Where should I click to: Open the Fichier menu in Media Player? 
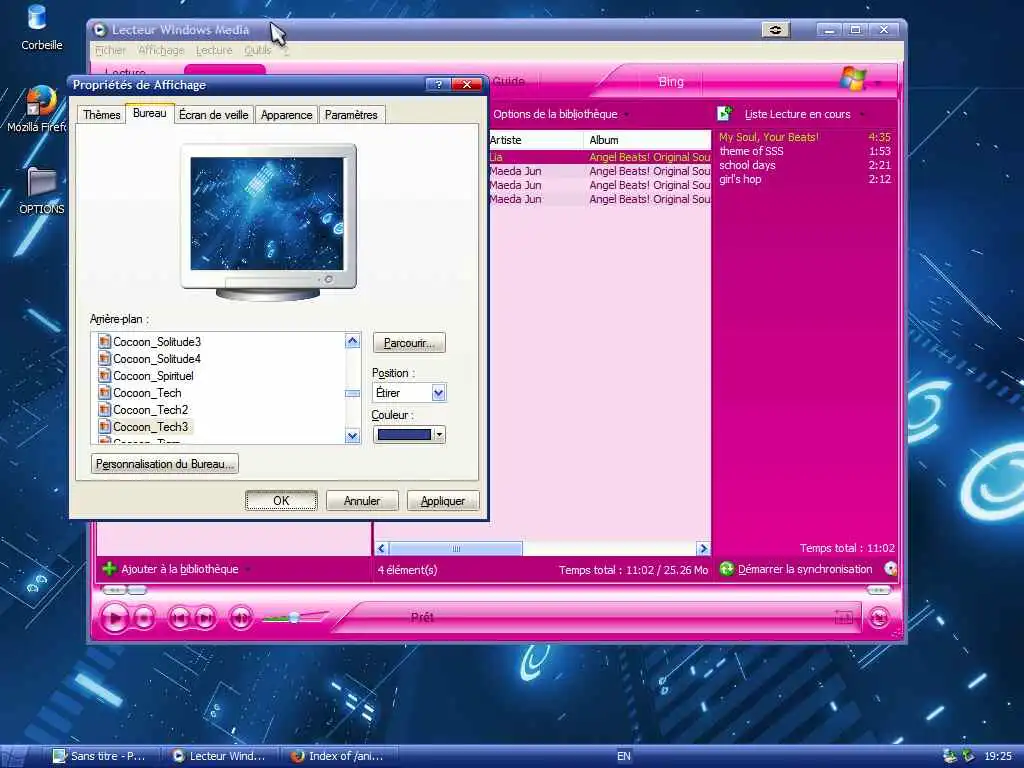pyautogui.click(x=110, y=50)
